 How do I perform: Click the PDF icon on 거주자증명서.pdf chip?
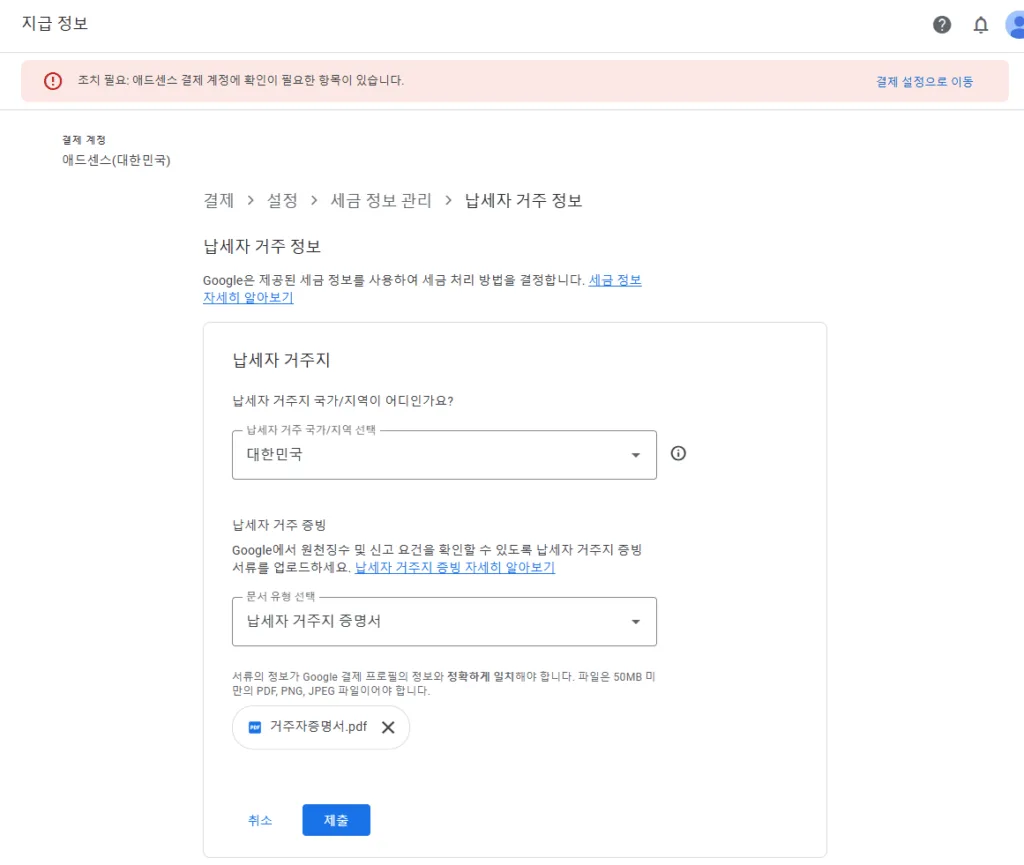click(x=253, y=727)
